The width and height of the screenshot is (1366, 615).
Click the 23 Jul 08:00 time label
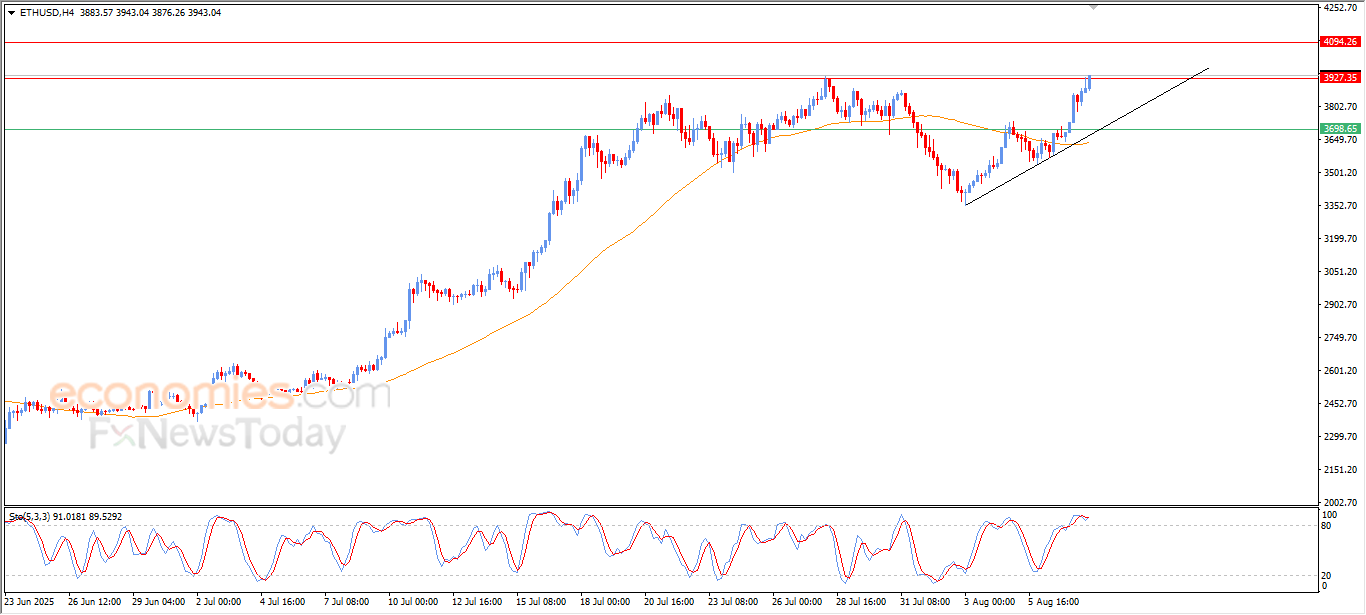click(734, 602)
